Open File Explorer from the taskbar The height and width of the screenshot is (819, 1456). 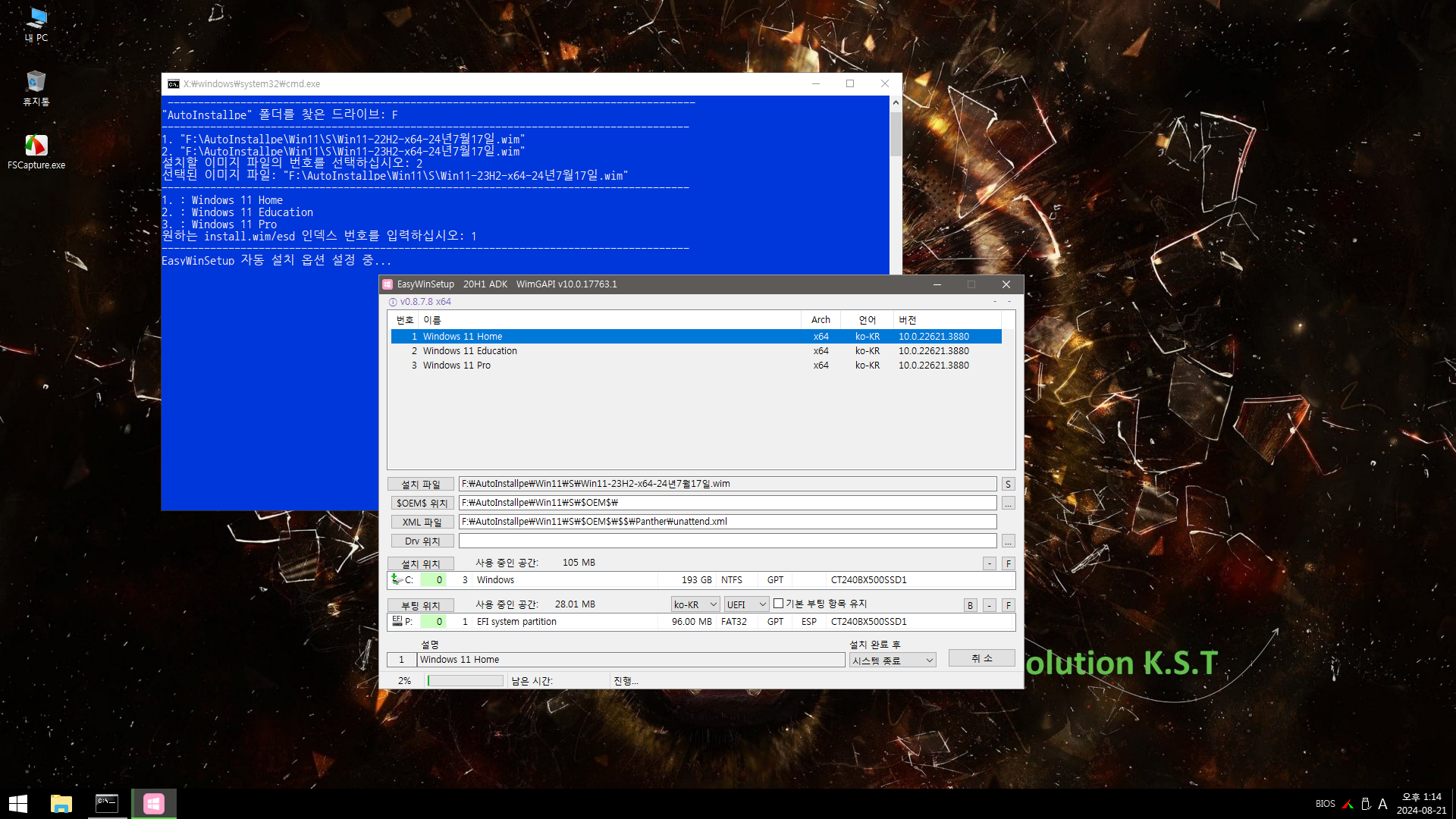tap(61, 804)
